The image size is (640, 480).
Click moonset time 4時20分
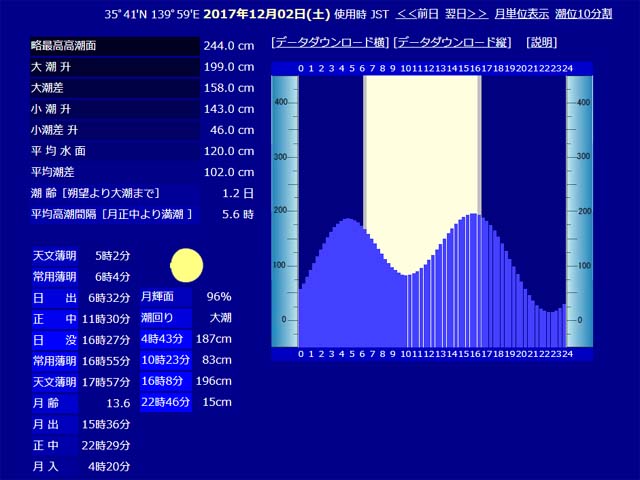point(109,467)
